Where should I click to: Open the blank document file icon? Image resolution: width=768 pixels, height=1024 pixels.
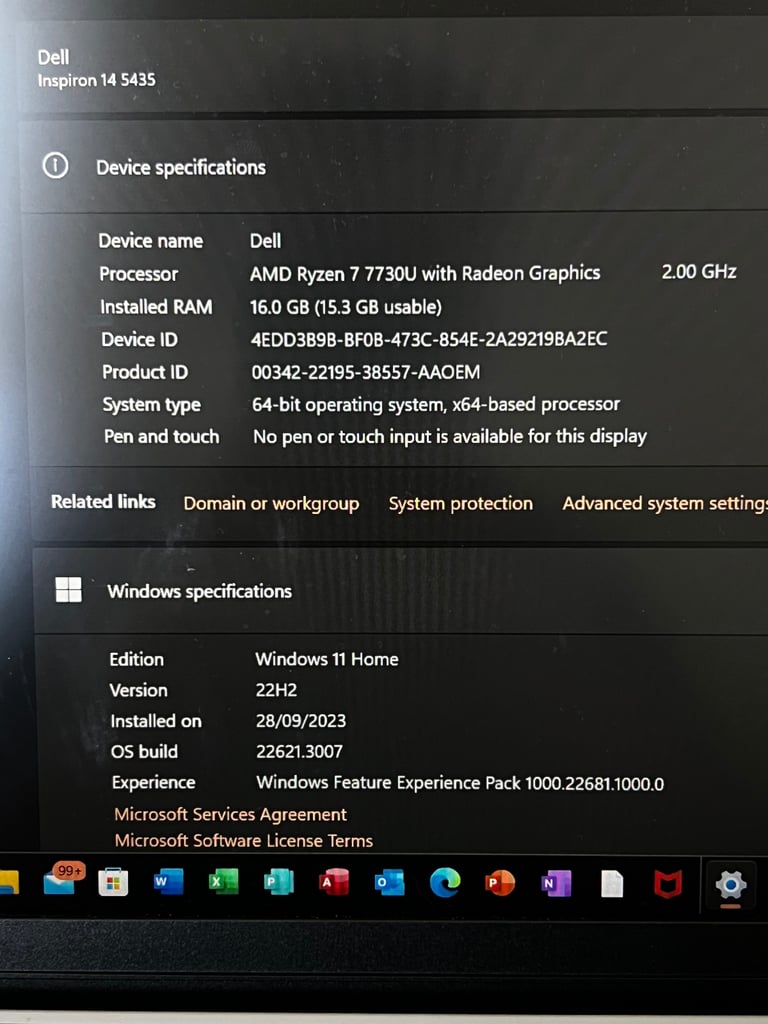[x=611, y=884]
